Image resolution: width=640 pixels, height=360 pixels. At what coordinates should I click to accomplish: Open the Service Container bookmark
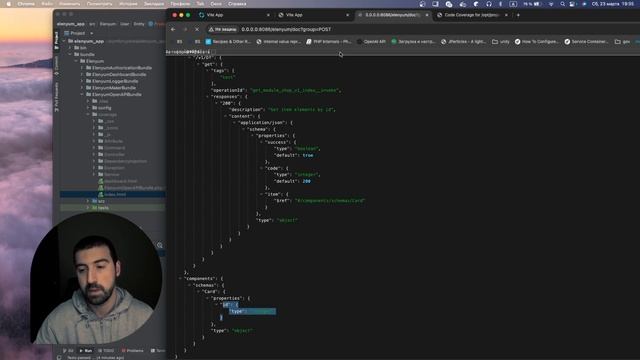[587, 42]
